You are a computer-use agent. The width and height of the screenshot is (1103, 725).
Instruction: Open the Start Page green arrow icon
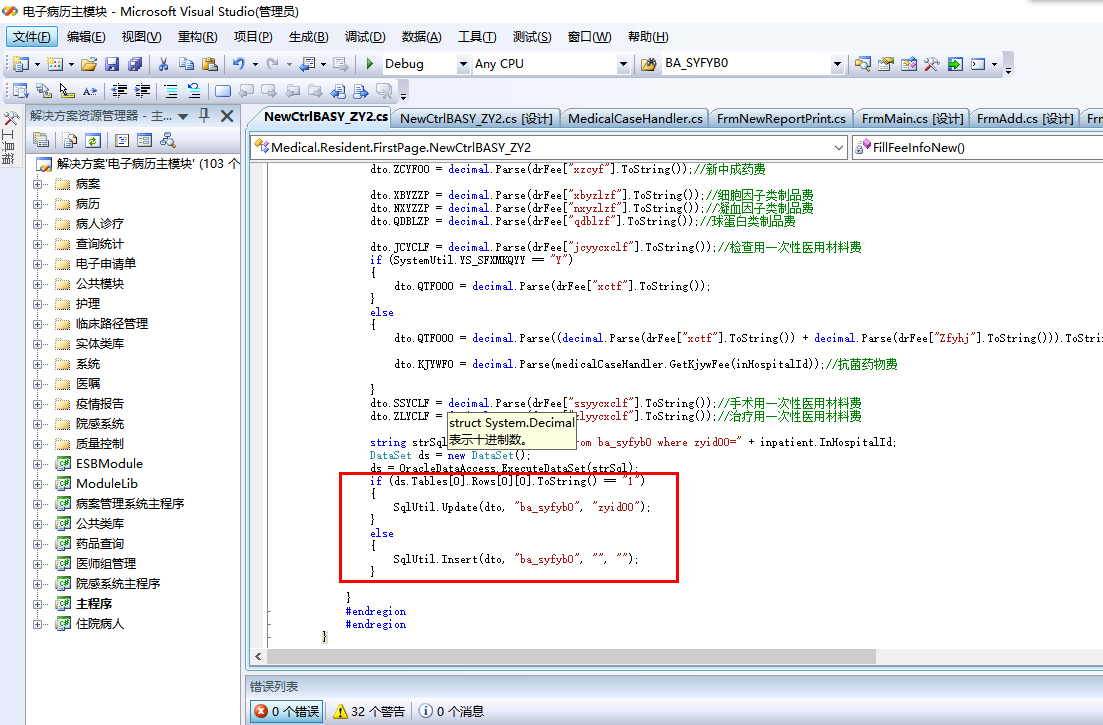pos(955,64)
